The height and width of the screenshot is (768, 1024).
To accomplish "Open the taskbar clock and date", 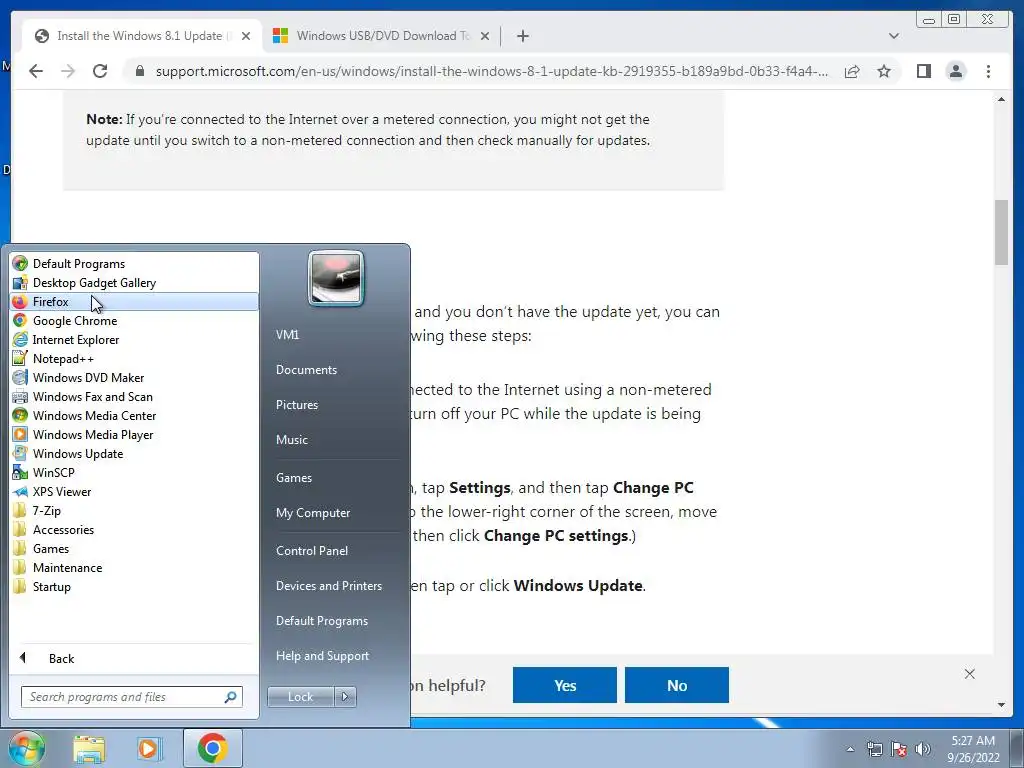I will (x=973, y=749).
